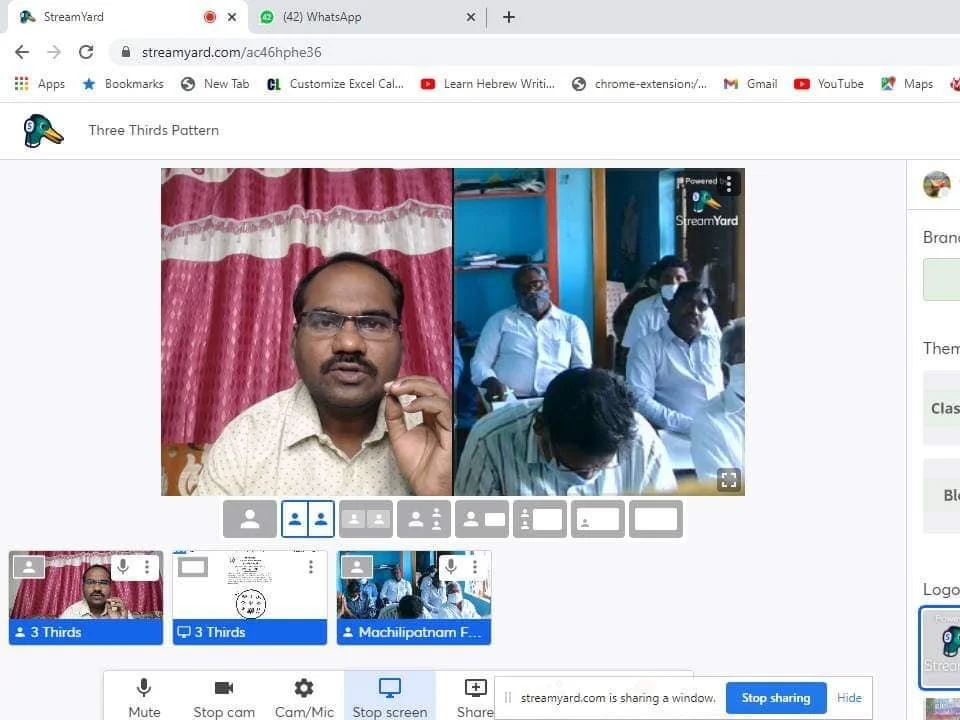Viewport: 960px width, 720px height.
Task: Toggle Mute on your own microphone
Action: tap(143, 695)
